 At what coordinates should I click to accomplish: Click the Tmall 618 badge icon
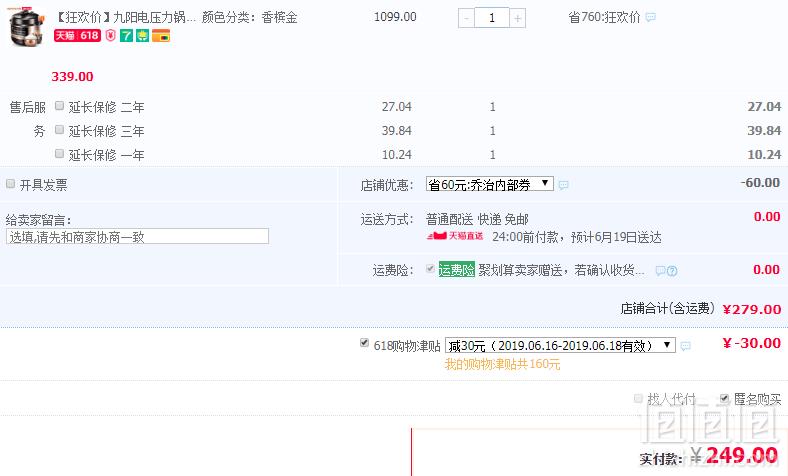click(x=77, y=36)
